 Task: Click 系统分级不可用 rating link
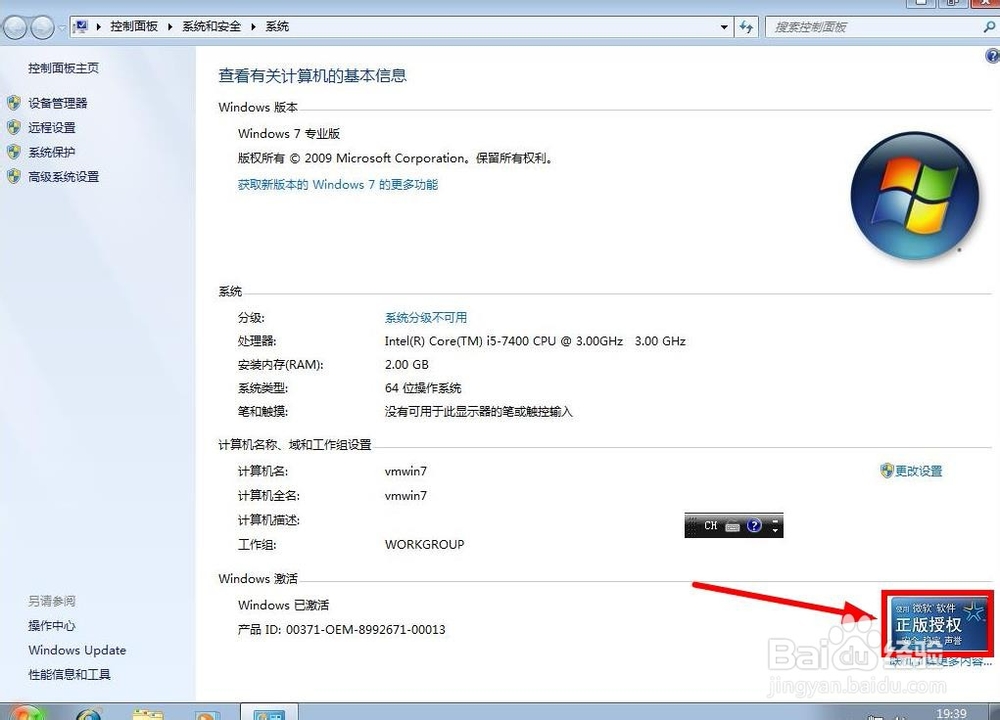426,318
